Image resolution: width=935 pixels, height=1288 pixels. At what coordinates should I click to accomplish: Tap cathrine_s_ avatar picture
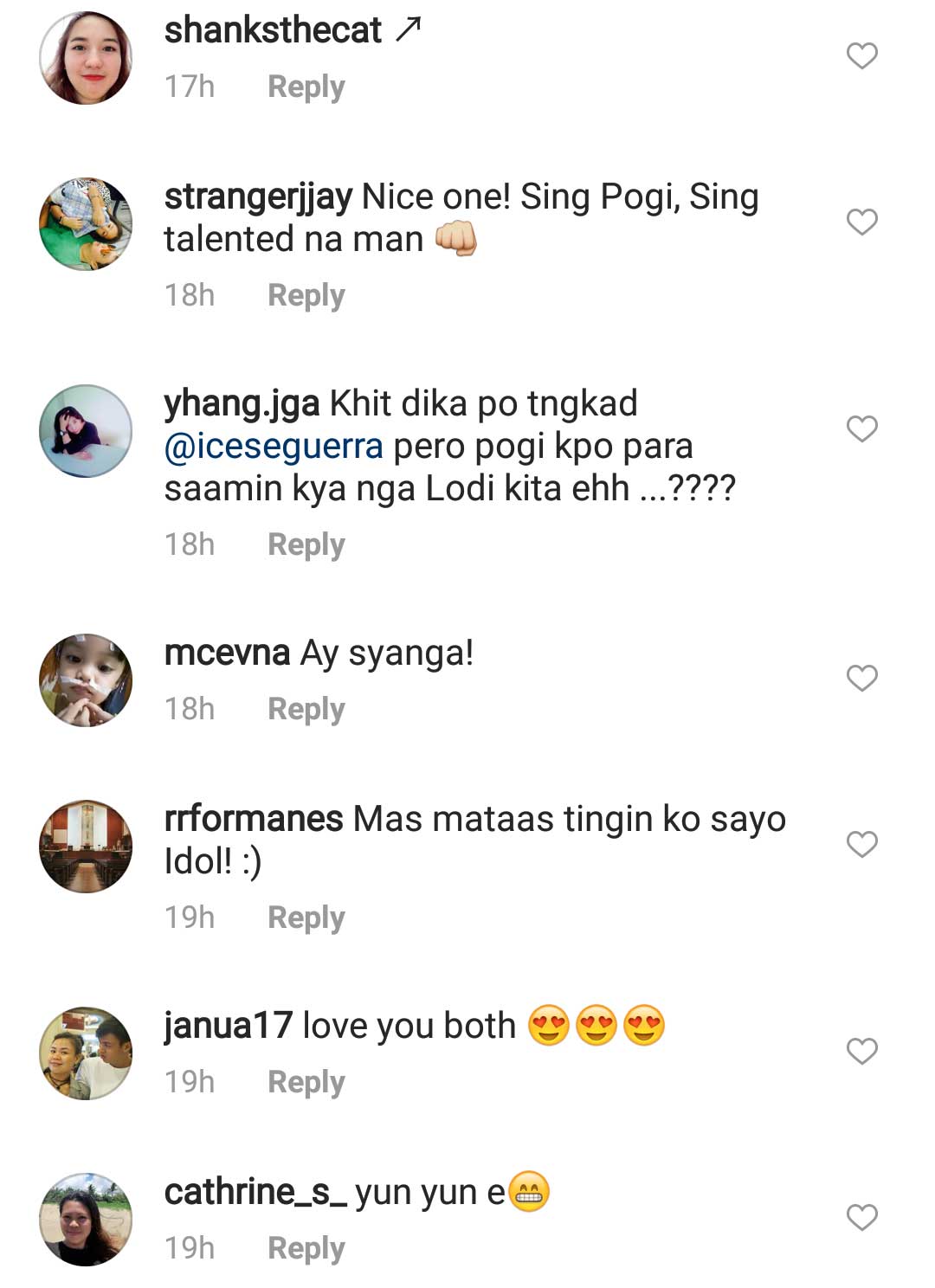(x=86, y=1220)
